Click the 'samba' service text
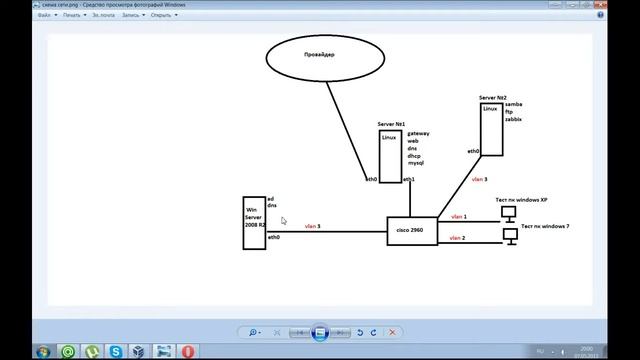This screenshot has width=640, height=360. [x=513, y=104]
